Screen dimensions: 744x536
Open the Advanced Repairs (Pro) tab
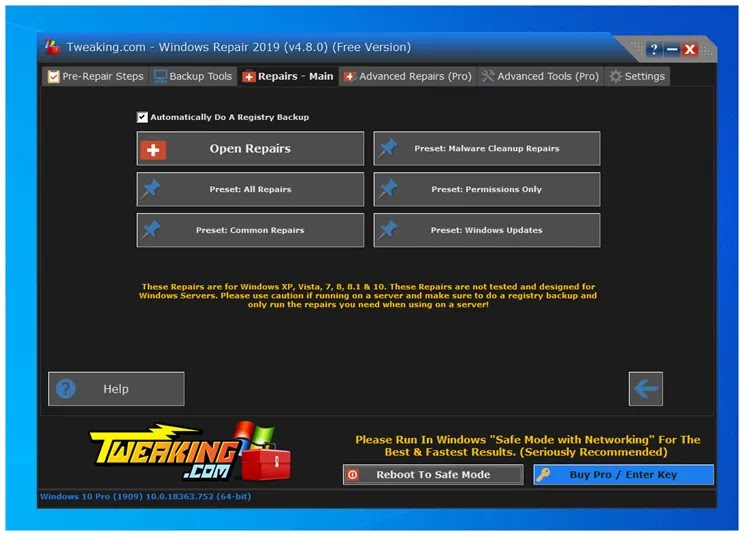tap(408, 76)
